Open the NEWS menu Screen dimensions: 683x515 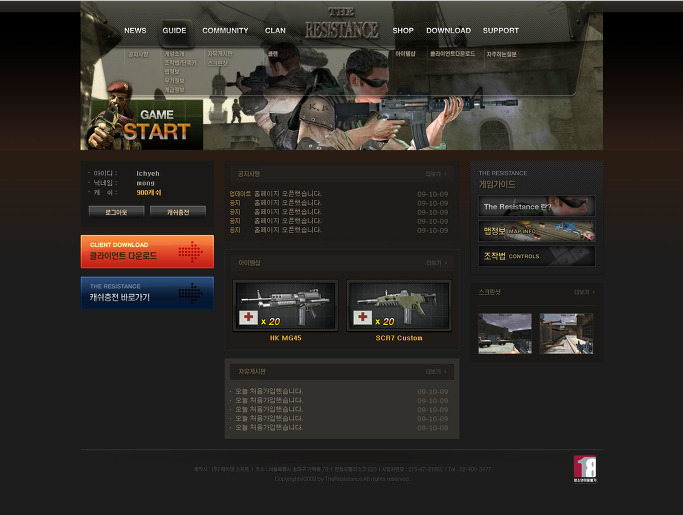coord(135,30)
